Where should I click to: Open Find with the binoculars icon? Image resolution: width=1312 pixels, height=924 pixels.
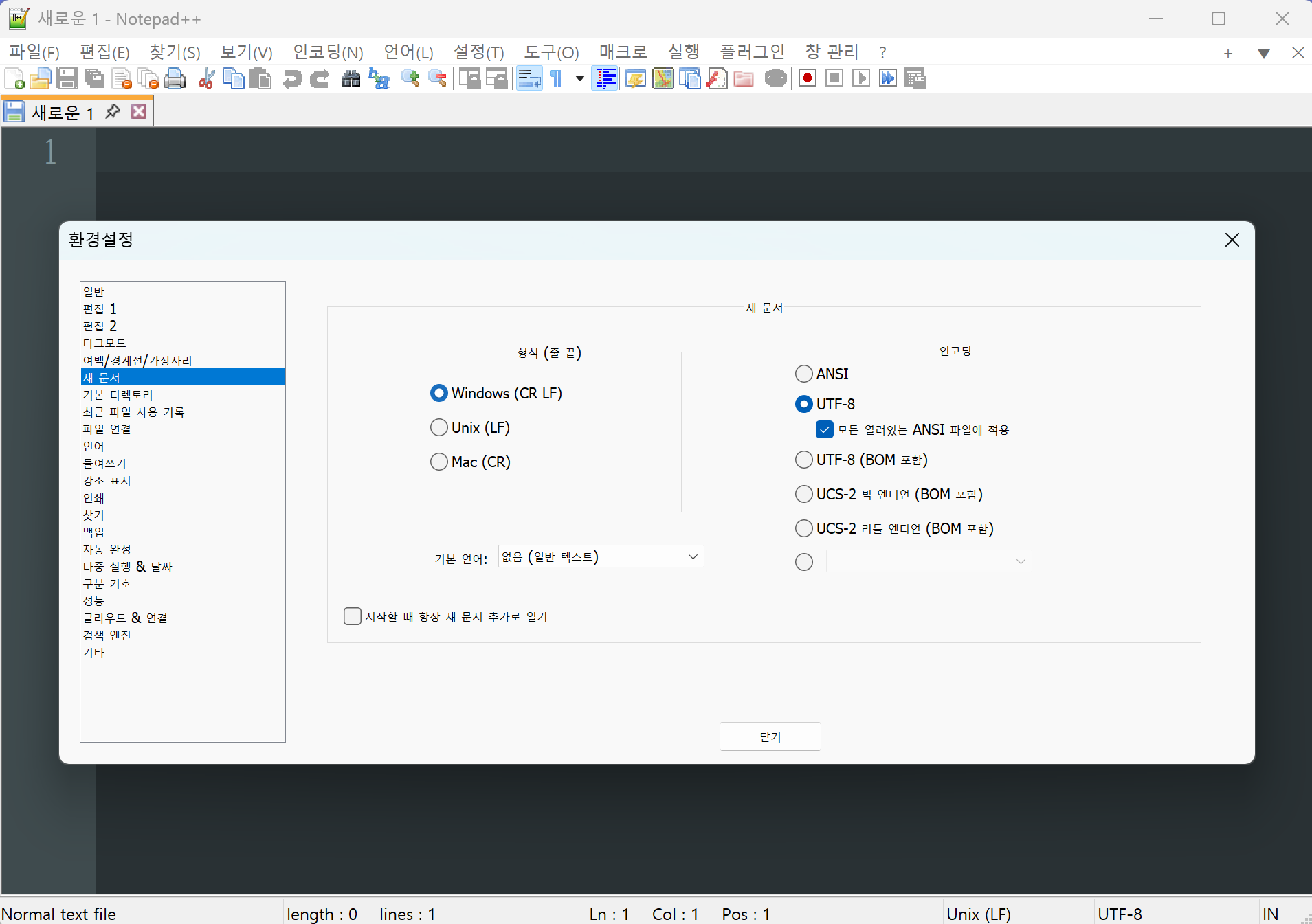351,79
